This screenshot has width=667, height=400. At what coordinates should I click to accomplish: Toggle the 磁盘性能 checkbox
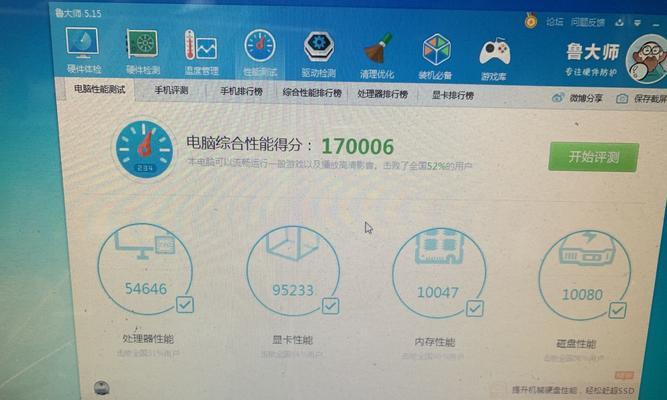[x=617, y=310]
